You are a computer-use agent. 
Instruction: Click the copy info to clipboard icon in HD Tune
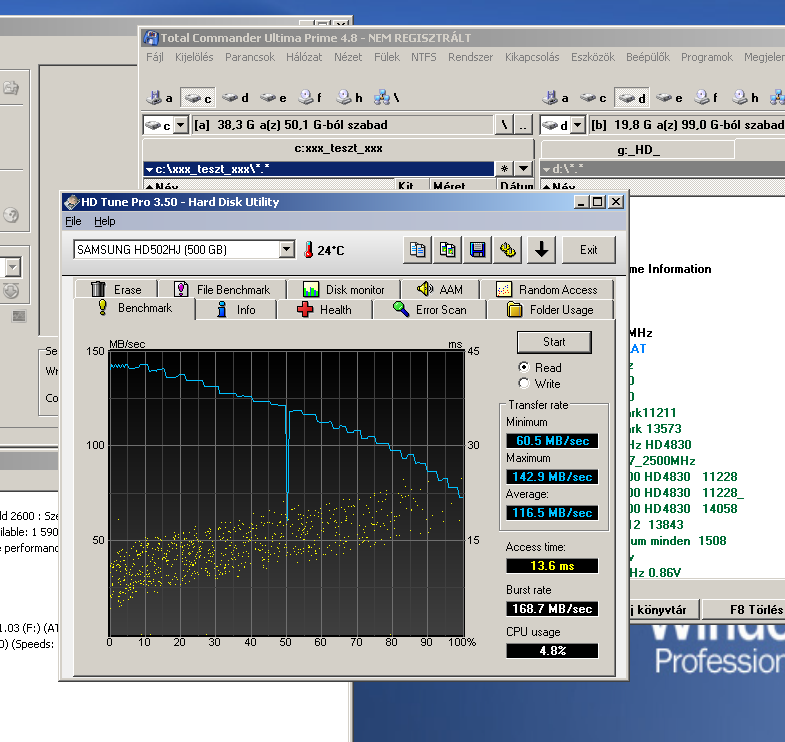pos(418,249)
